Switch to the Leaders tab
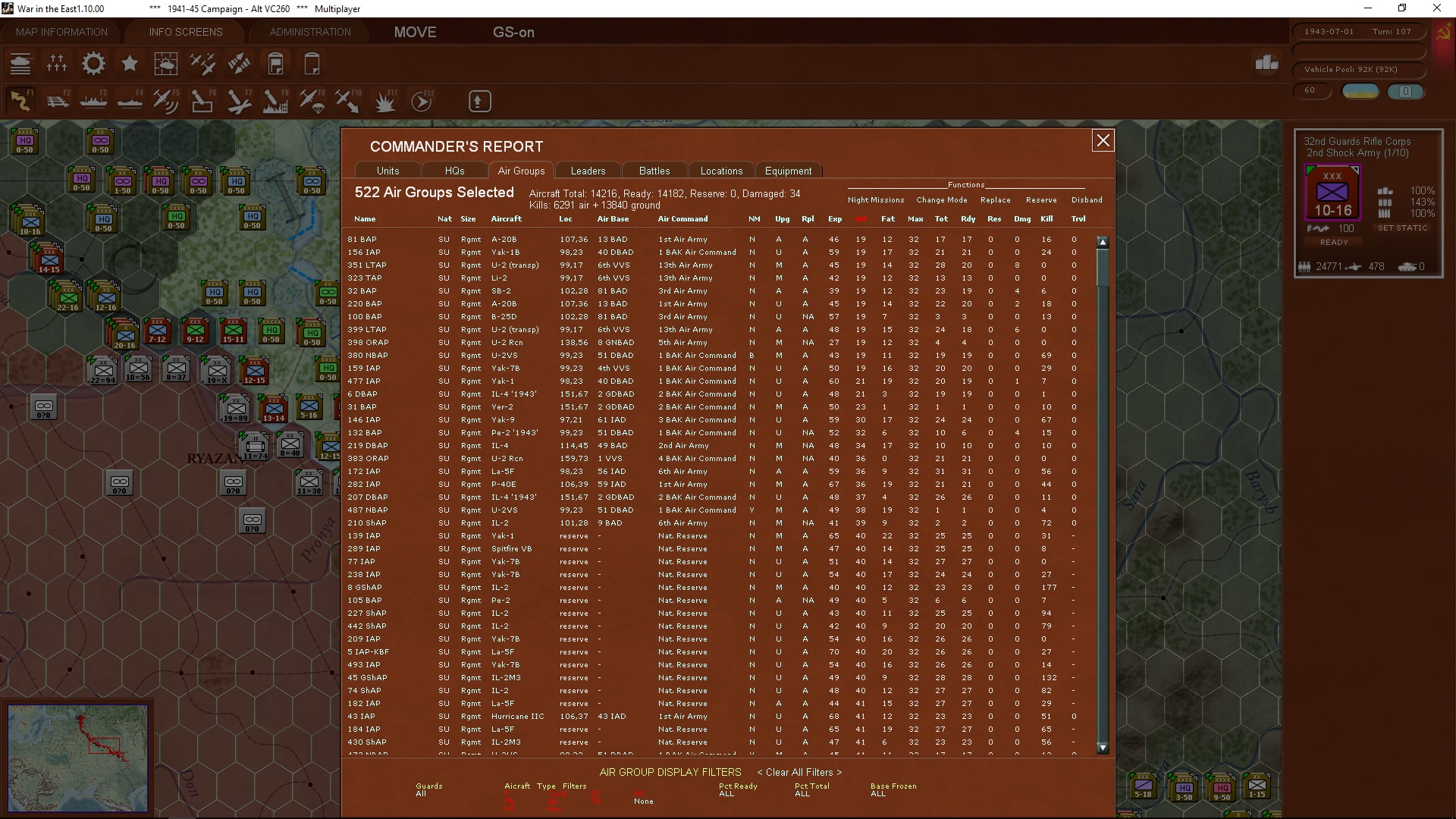Image resolution: width=1456 pixels, height=819 pixels. coord(588,171)
